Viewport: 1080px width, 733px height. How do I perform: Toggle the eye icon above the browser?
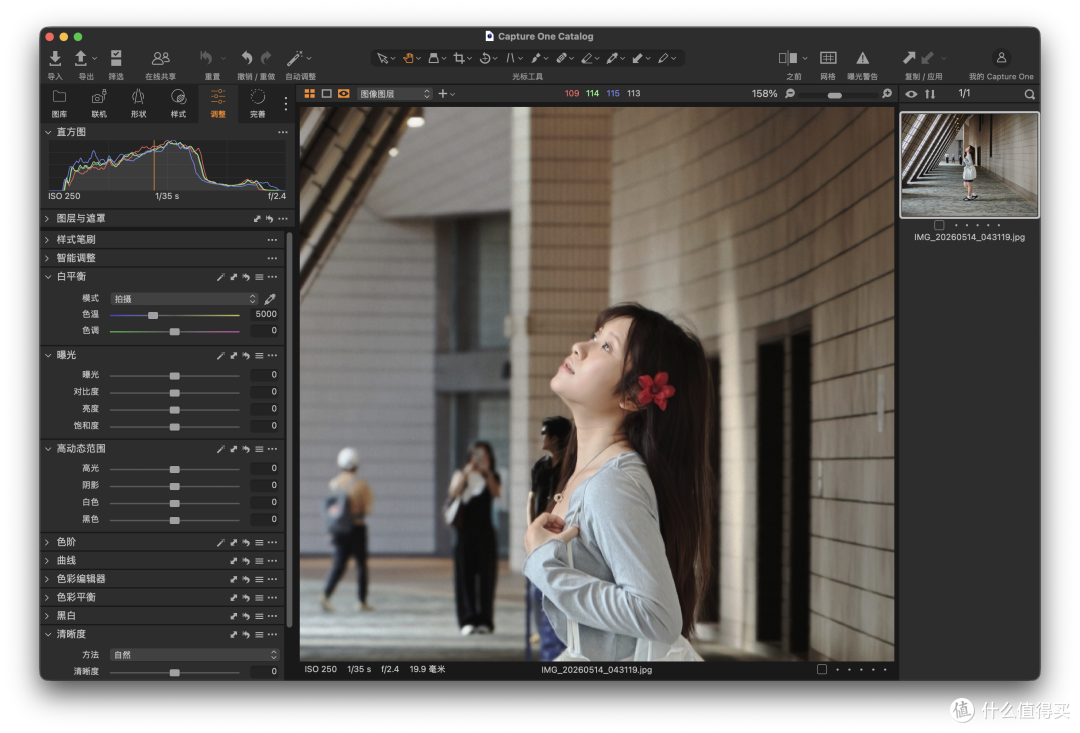pyautogui.click(x=911, y=94)
